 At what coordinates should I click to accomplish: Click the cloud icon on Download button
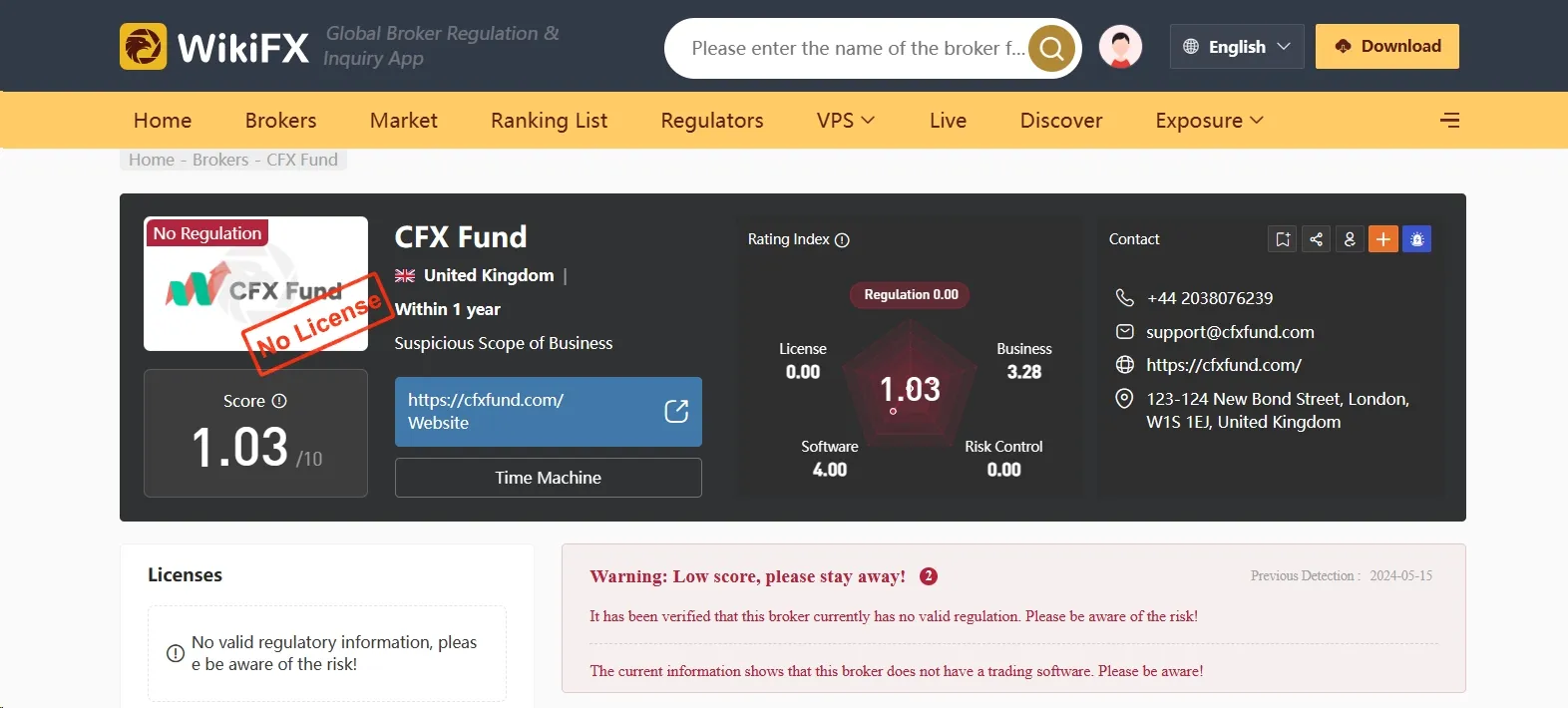[1343, 46]
